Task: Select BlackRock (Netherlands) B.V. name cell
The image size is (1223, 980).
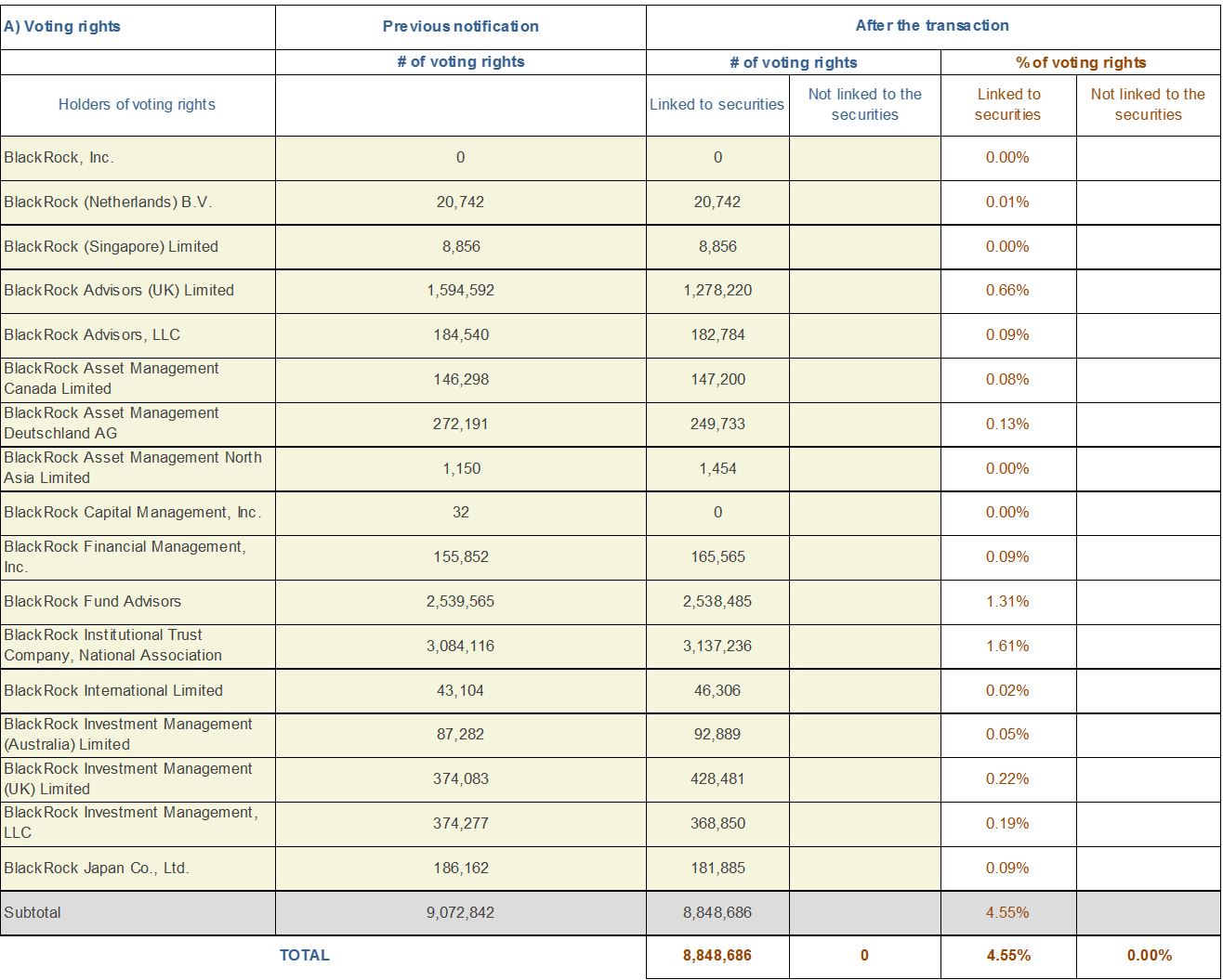Action: click(x=108, y=203)
